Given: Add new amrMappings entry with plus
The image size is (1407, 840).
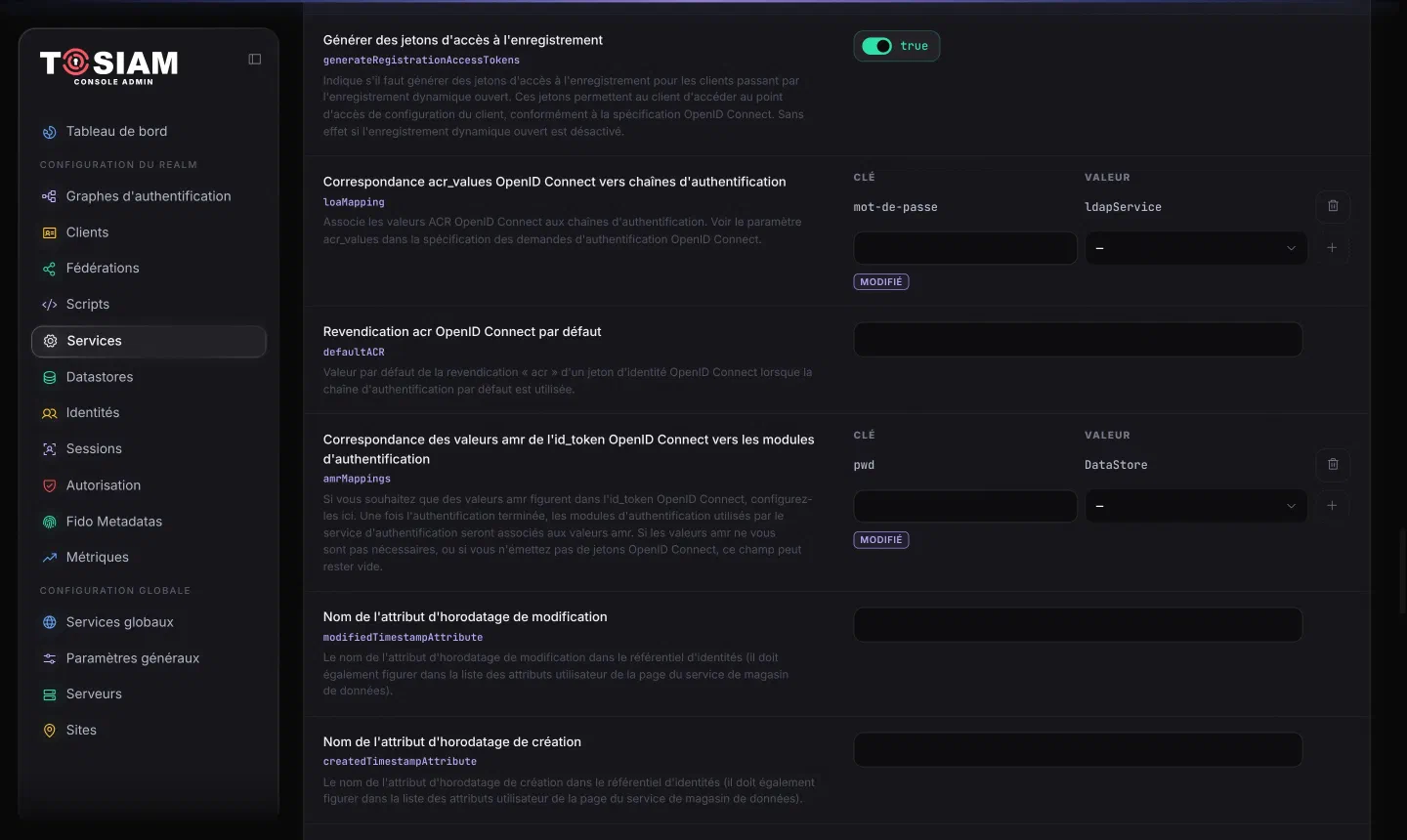Looking at the screenshot, I should pos(1332,506).
